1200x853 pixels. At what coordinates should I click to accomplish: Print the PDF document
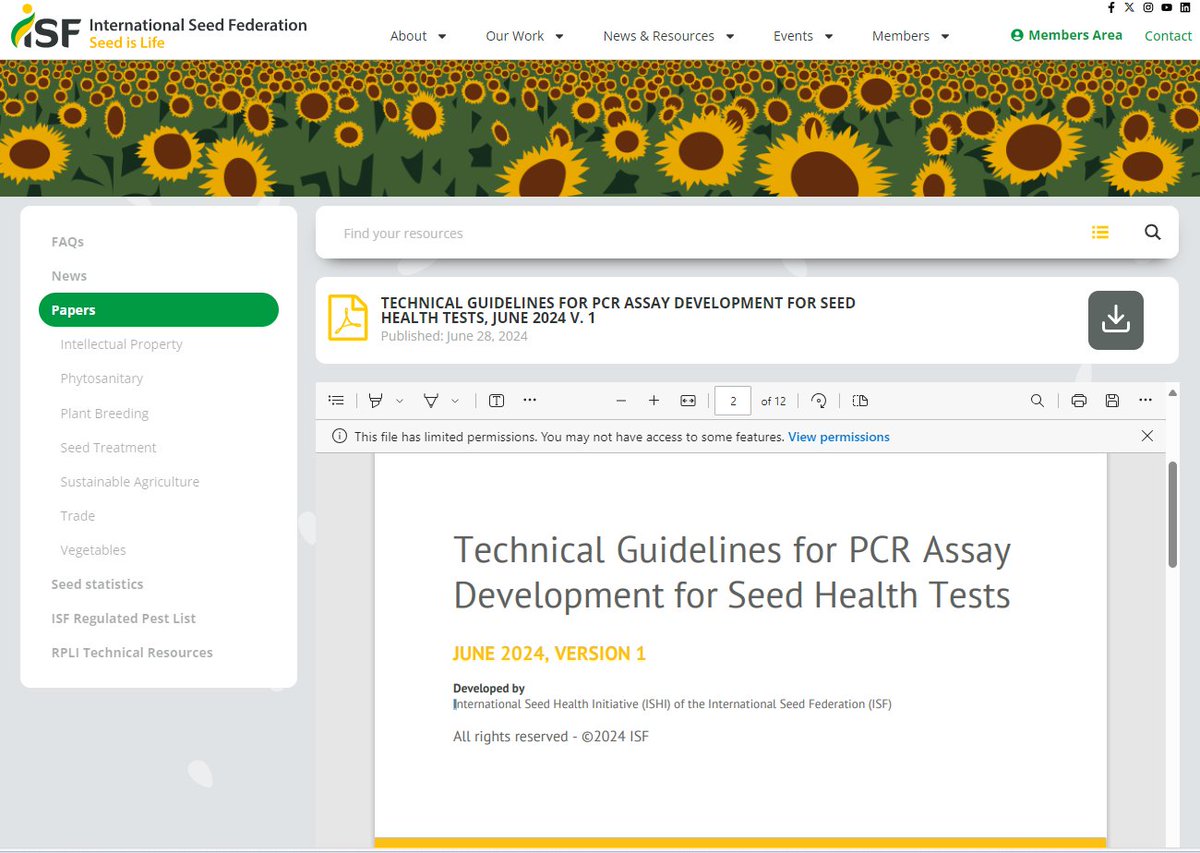coord(1079,400)
